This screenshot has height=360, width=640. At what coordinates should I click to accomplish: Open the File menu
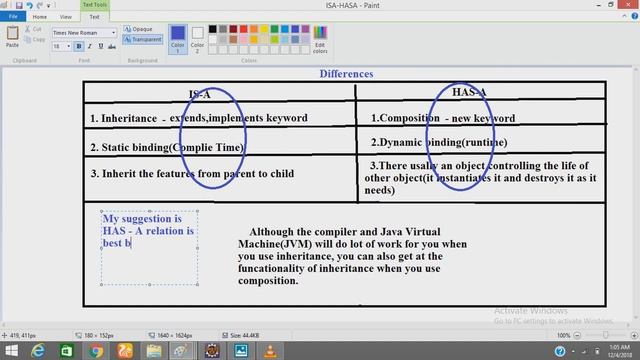pos(13,16)
